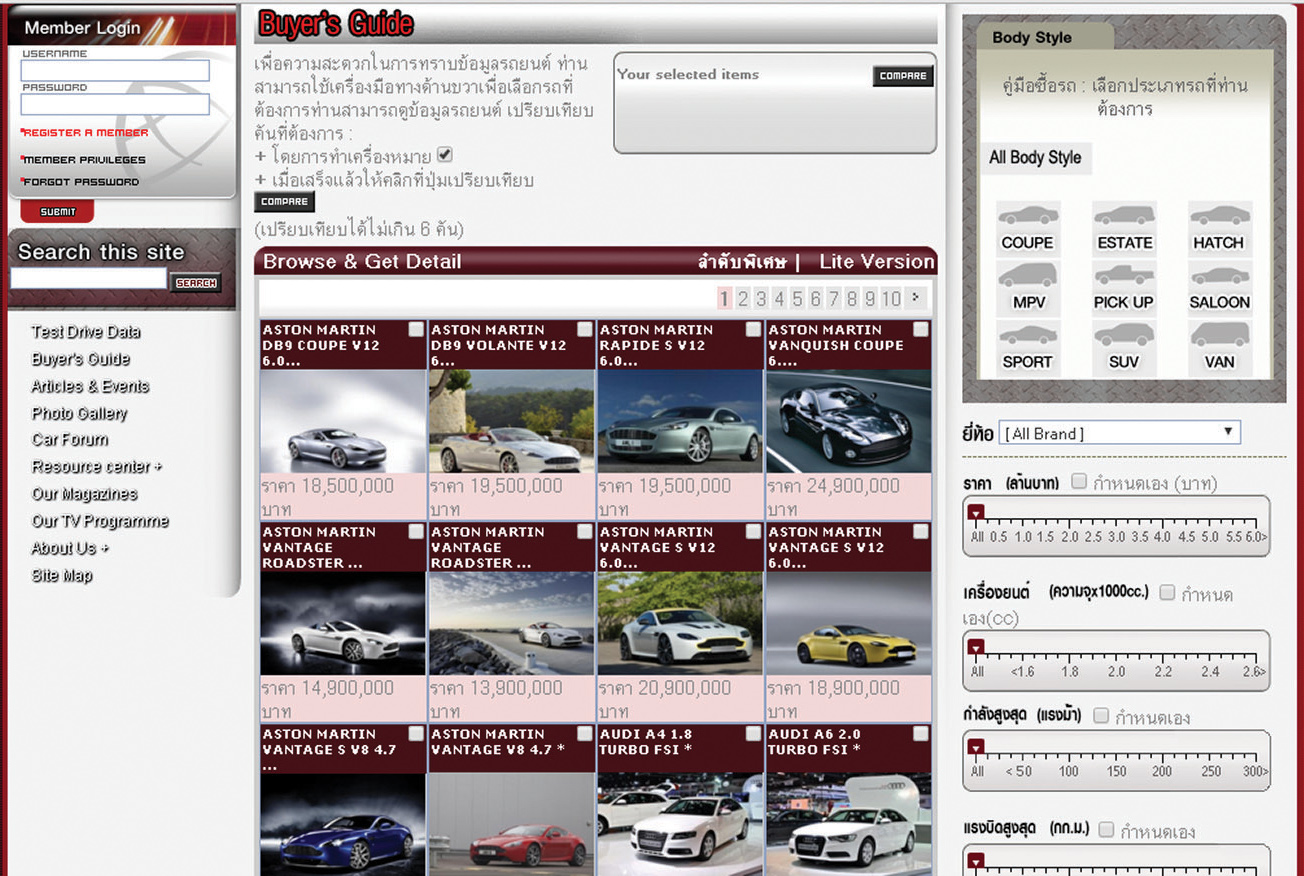Open Buyer's Guide menu item
This screenshot has width=1304, height=876.
pos(81,359)
